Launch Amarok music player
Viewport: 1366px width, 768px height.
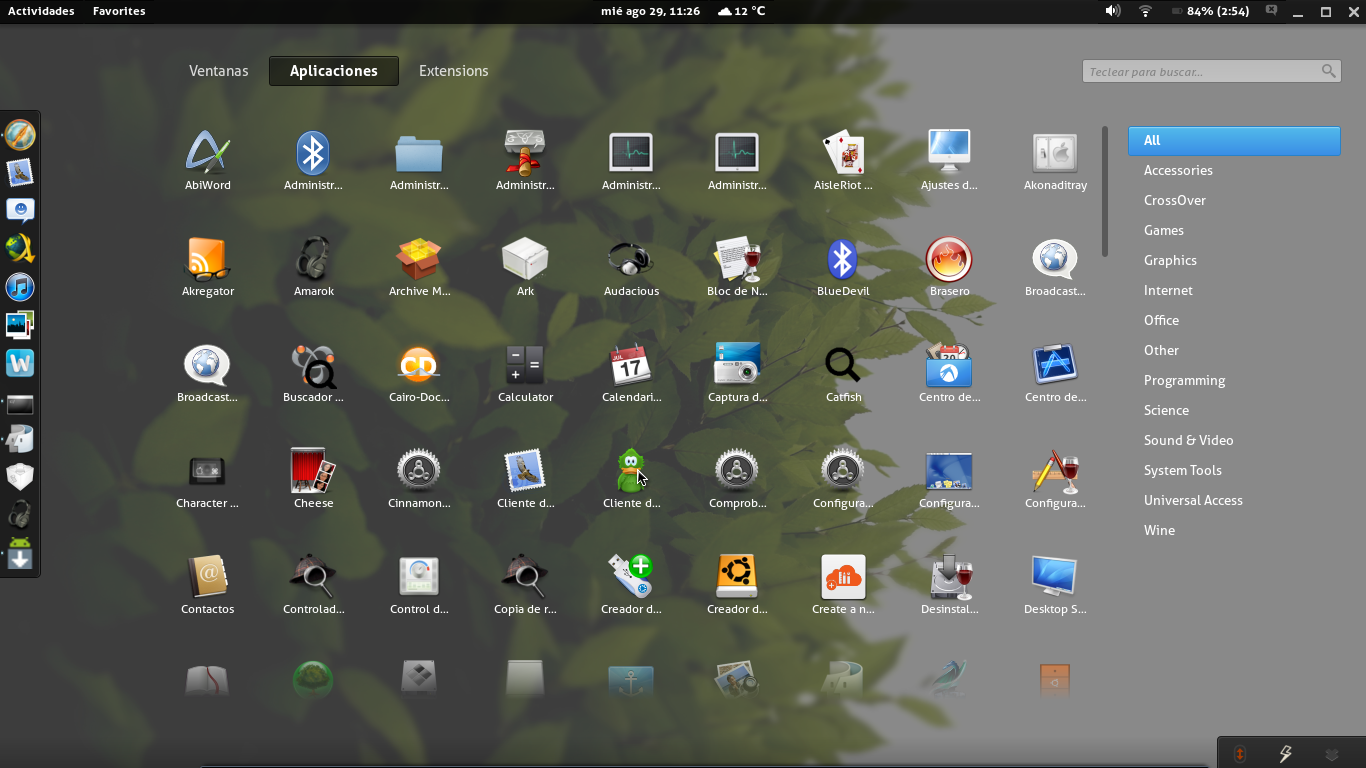click(x=314, y=266)
